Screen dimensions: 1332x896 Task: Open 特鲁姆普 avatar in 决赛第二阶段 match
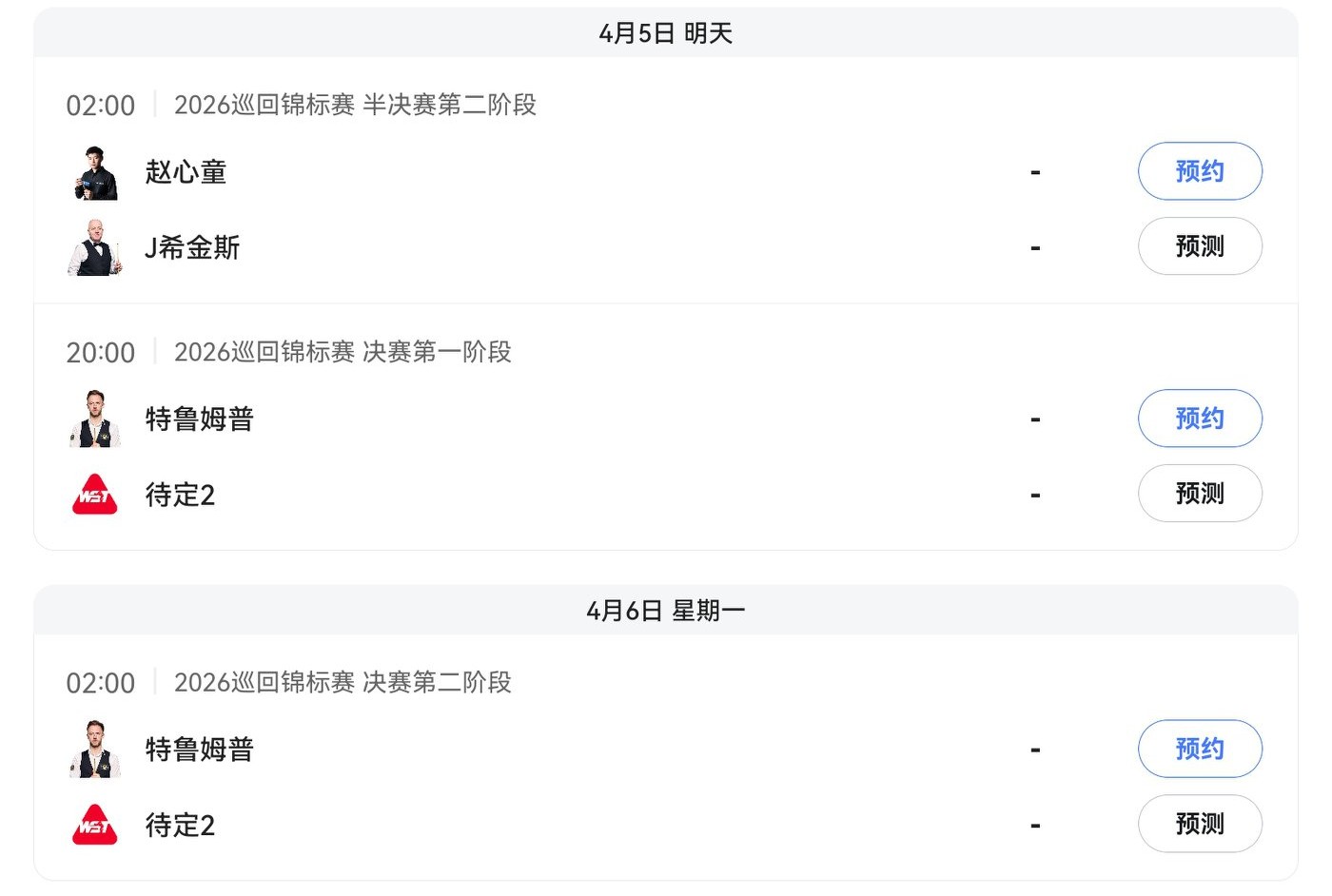[95, 750]
